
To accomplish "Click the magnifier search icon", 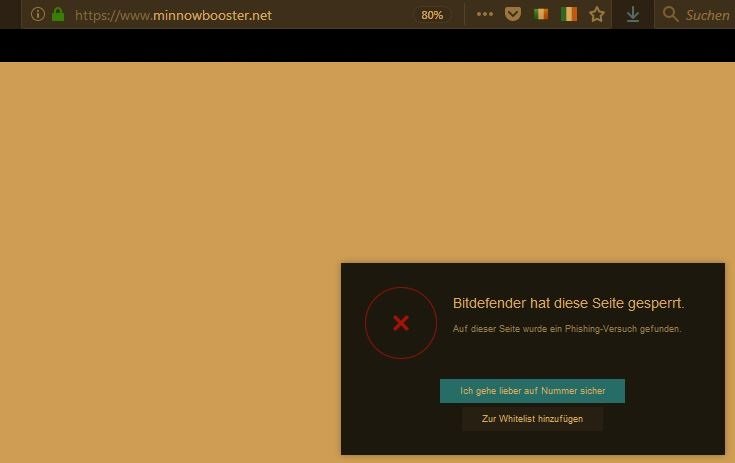I will (x=670, y=14).
